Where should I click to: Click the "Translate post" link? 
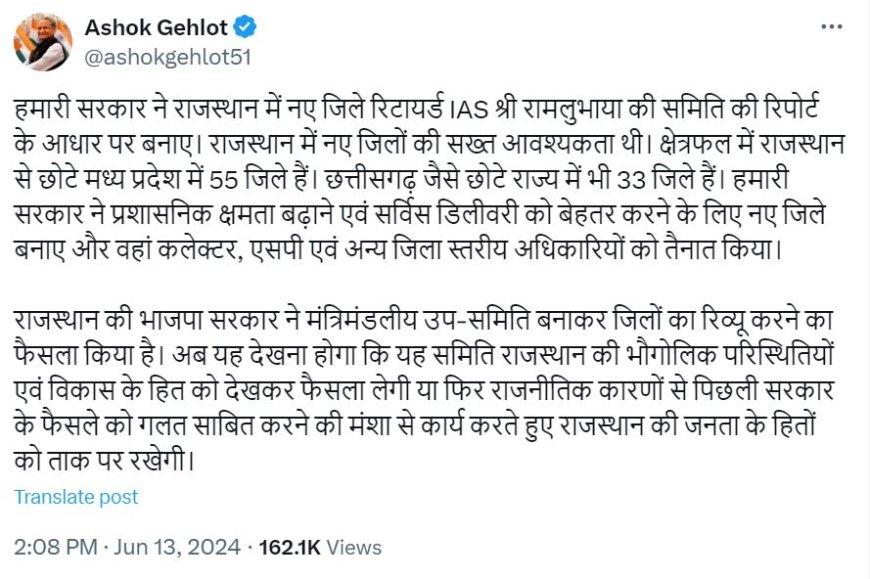[76, 497]
